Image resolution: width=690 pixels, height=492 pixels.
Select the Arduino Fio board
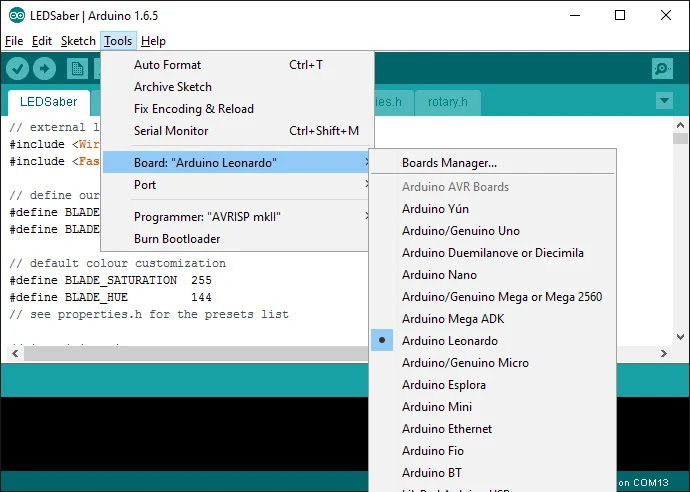pos(493,451)
